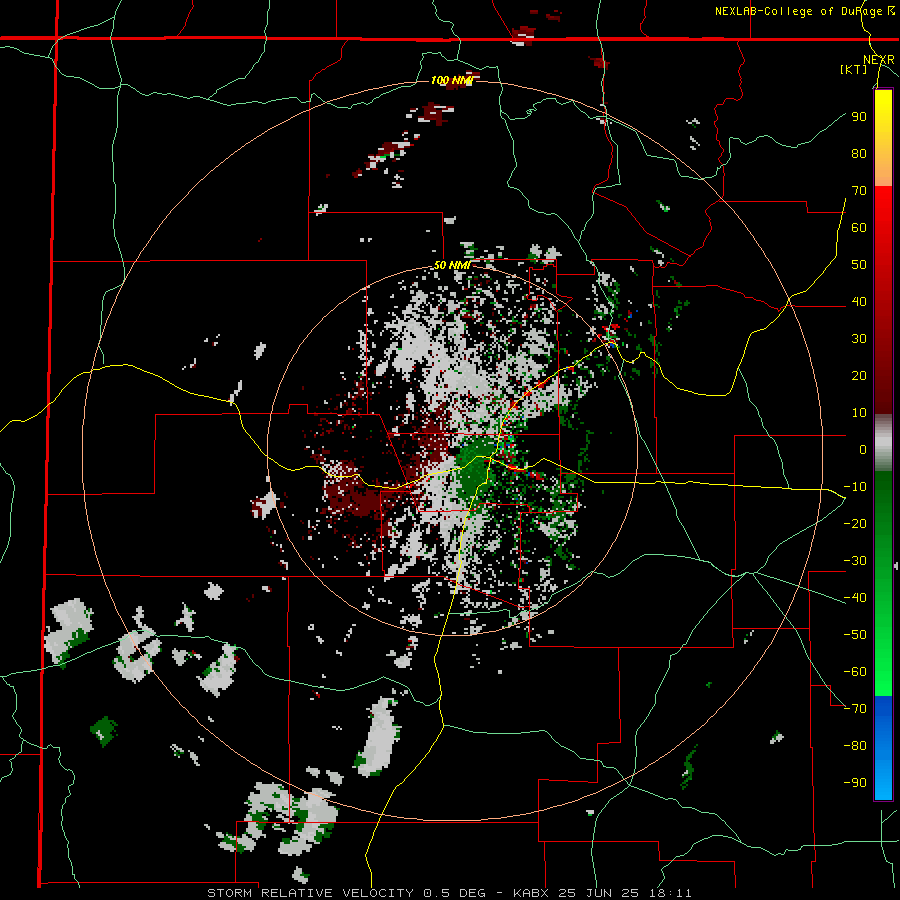
Task: Click the -90 value on the velocity scale
Action: click(855, 783)
